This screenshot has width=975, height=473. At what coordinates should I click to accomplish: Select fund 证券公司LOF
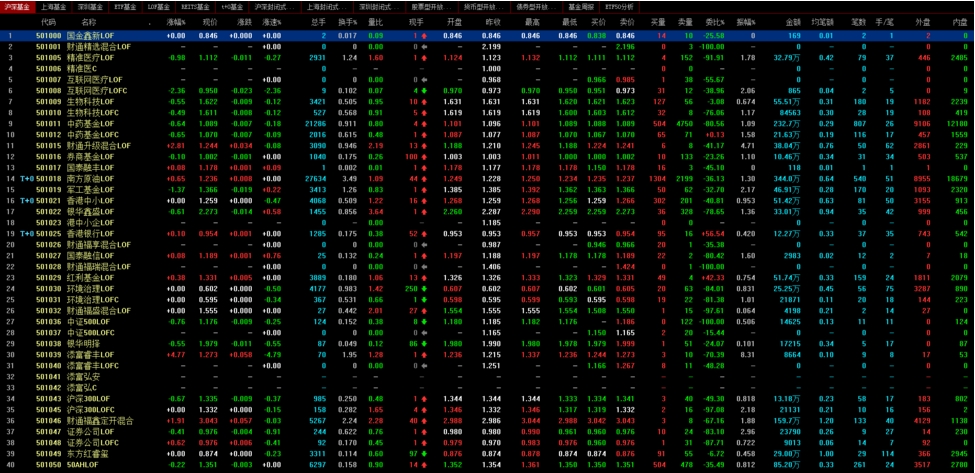click(90, 431)
